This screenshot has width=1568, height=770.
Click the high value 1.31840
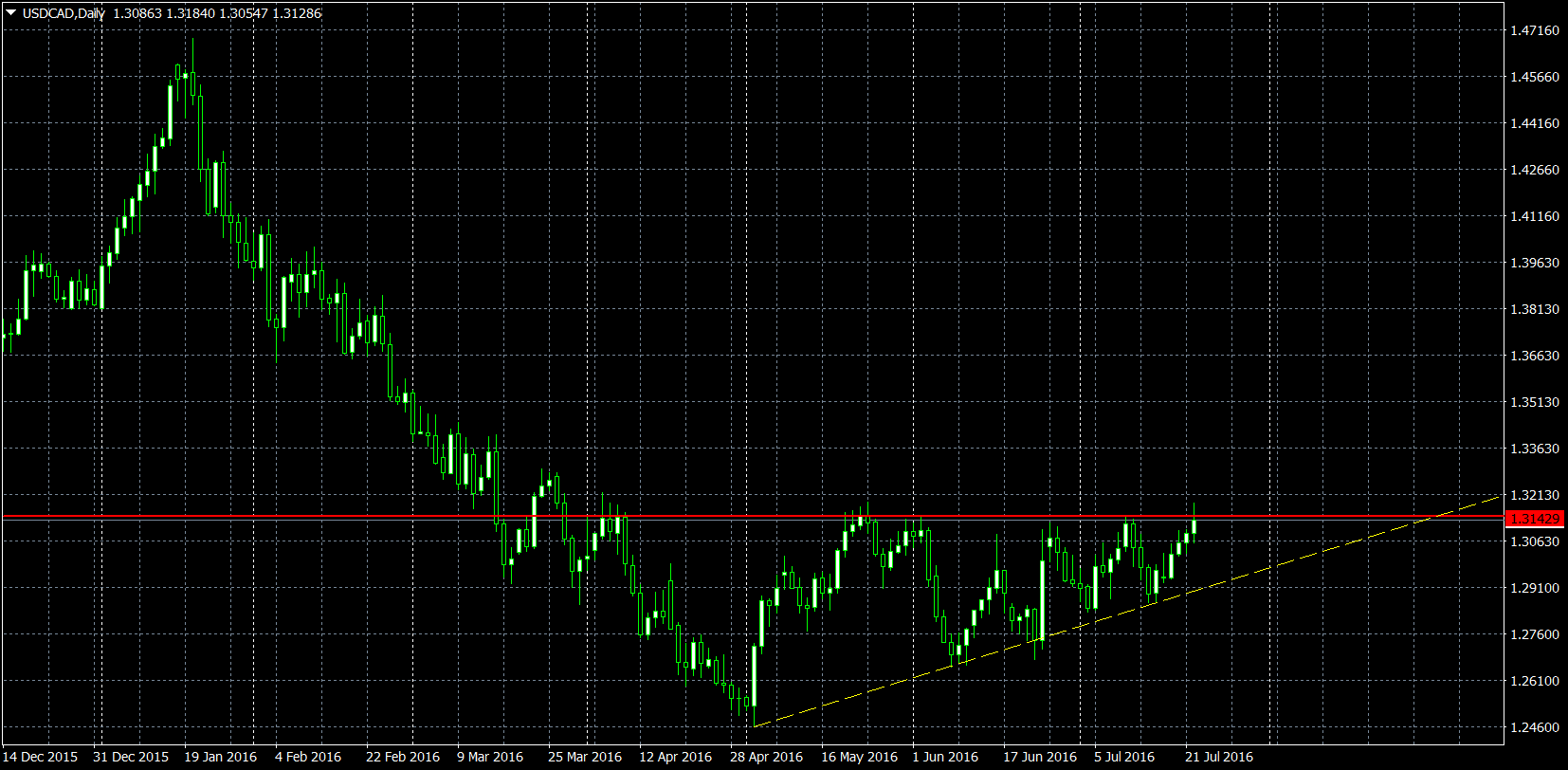click(191, 13)
